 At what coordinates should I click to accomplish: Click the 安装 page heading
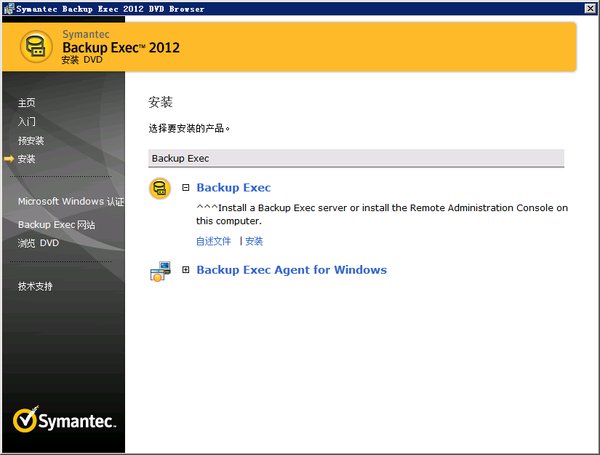click(x=160, y=102)
